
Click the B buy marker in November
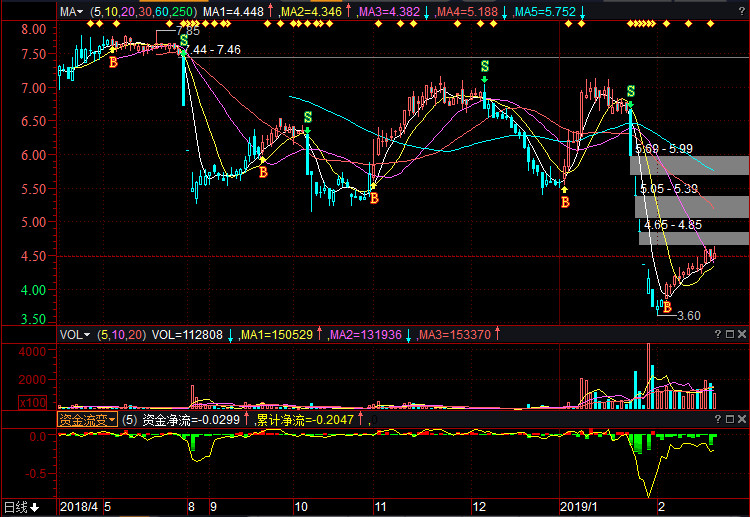374,198
